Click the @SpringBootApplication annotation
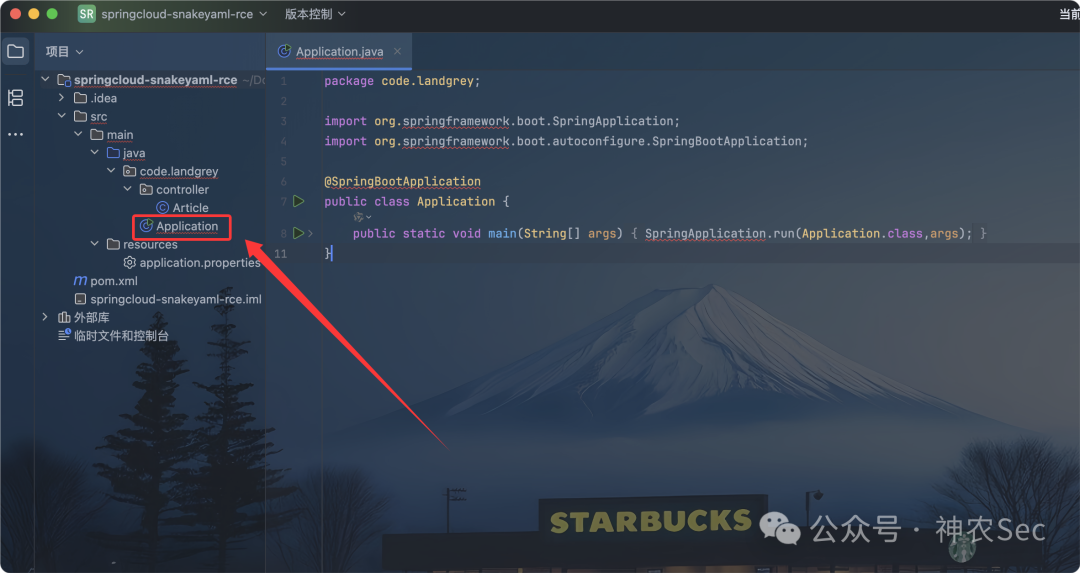This screenshot has height=573, width=1080. point(403,182)
